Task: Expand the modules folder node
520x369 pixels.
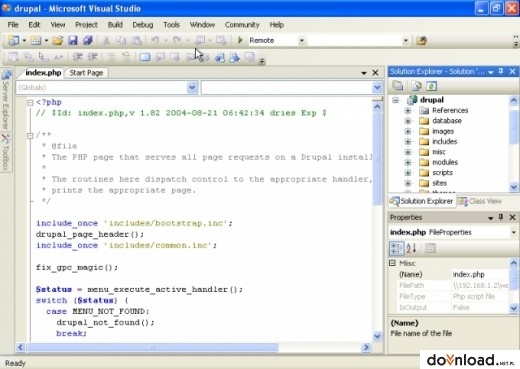Action: [407, 162]
